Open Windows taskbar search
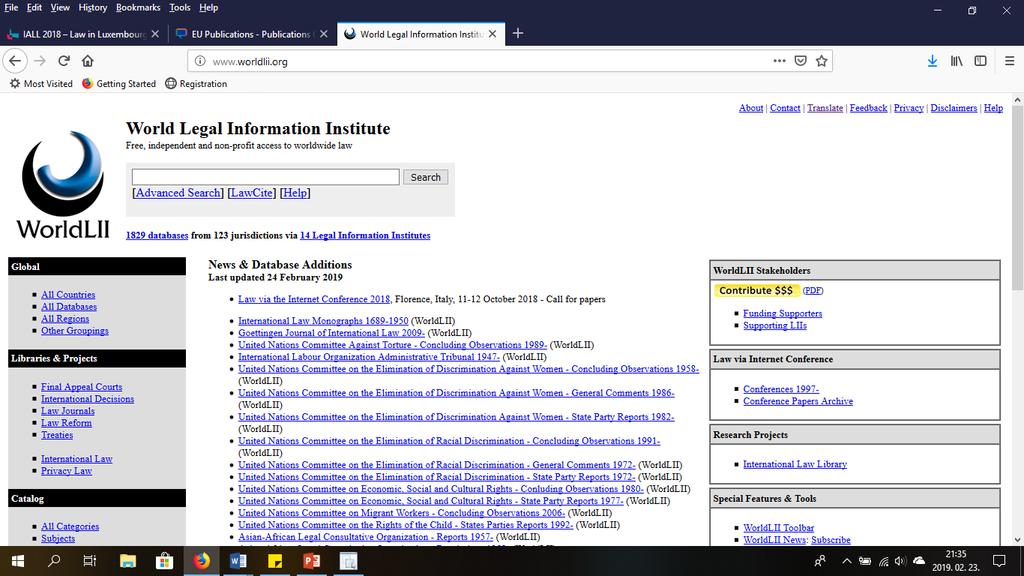 pos(54,561)
